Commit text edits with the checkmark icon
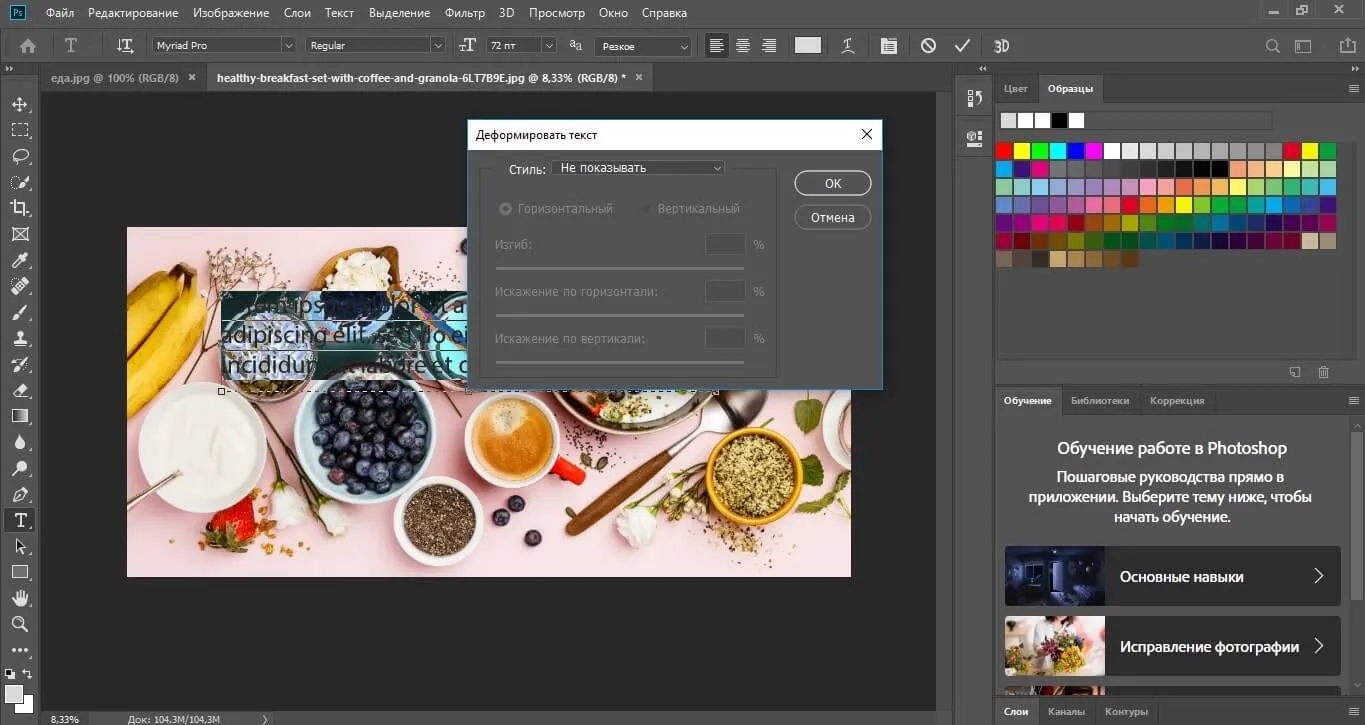This screenshot has height=725, width=1365. tap(962, 46)
